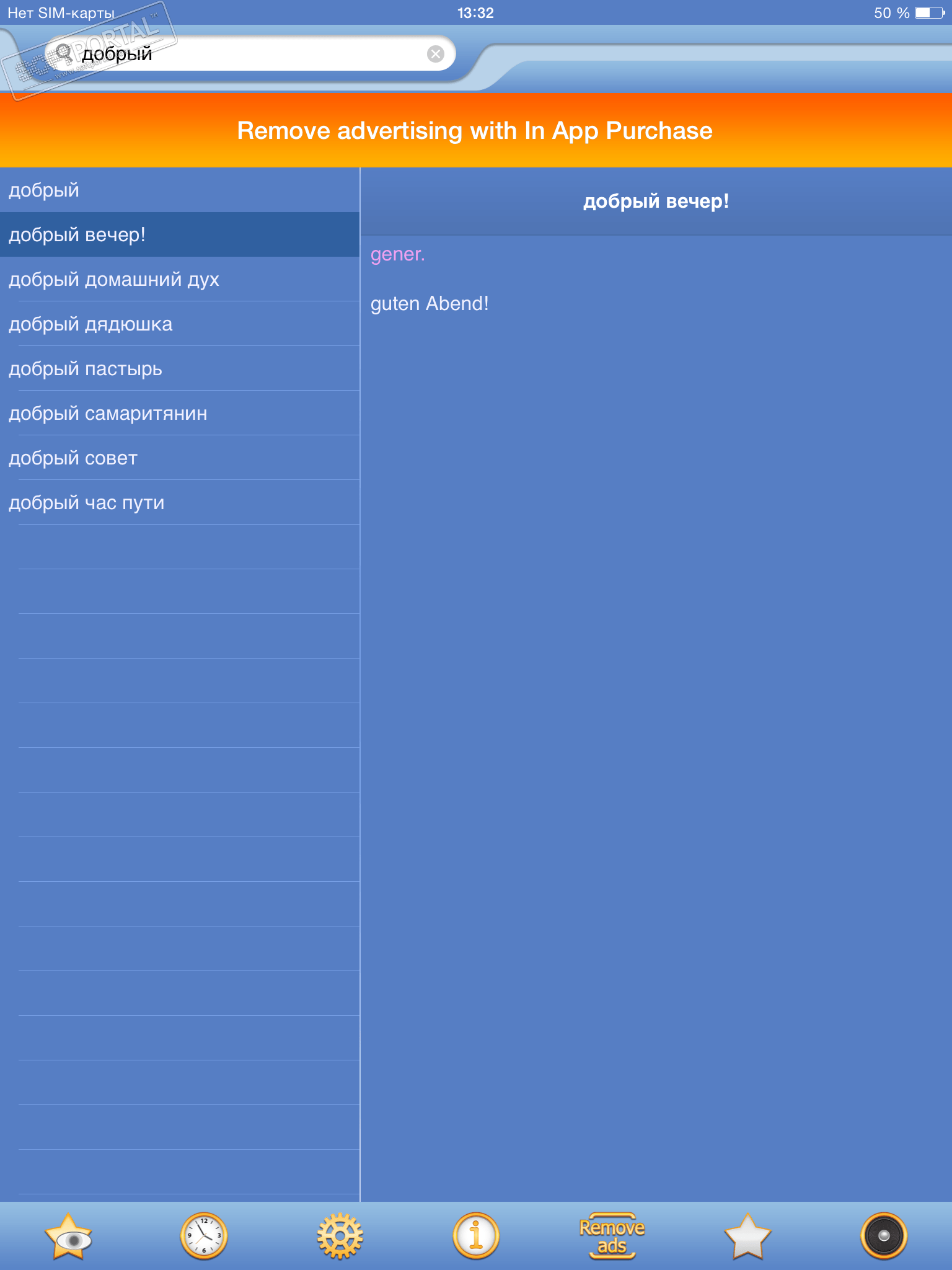Open the gear settings icon
Viewport: 952px width, 1270px height.
340,1236
